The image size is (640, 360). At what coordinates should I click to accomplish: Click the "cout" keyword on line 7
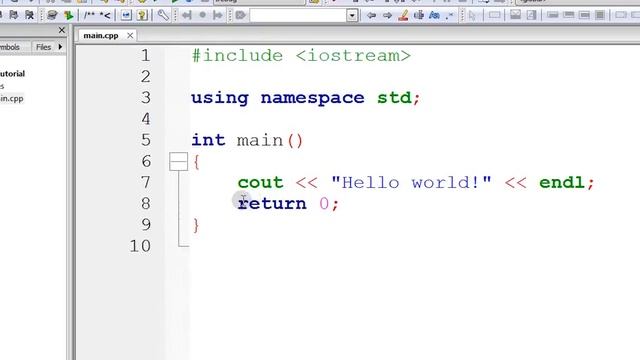click(x=260, y=183)
